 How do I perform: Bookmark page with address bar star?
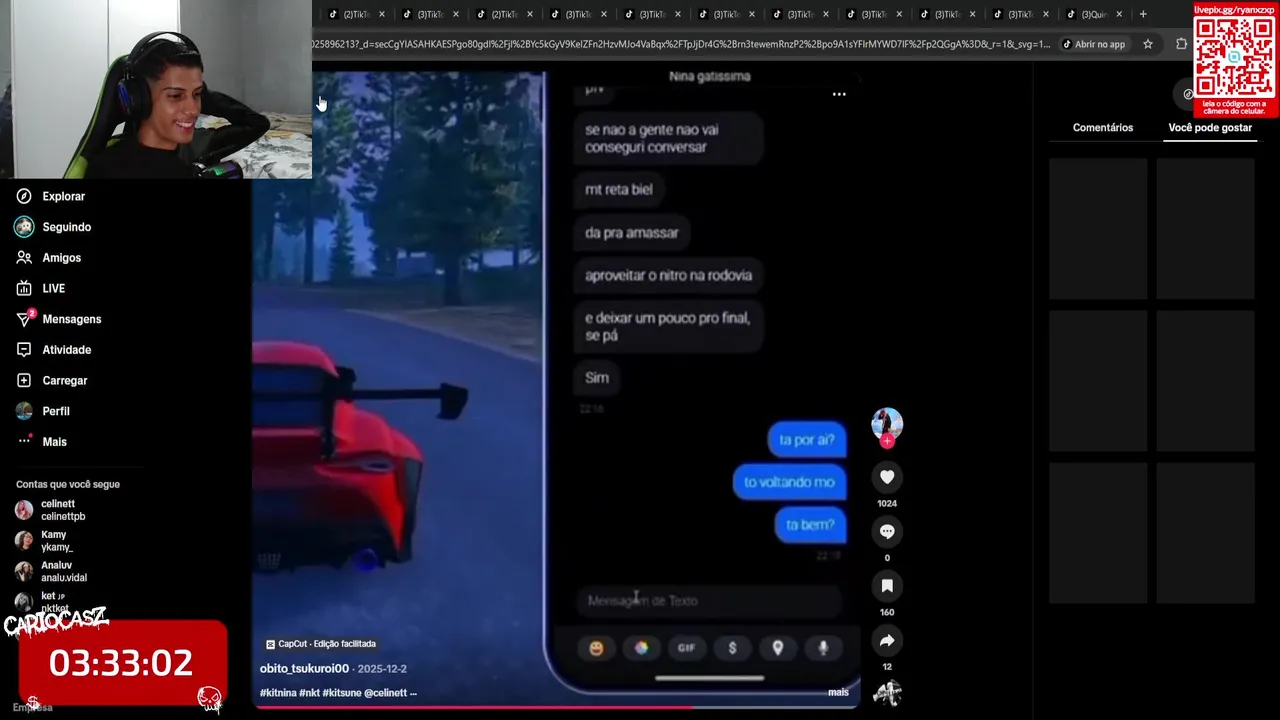pyautogui.click(x=1148, y=44)
